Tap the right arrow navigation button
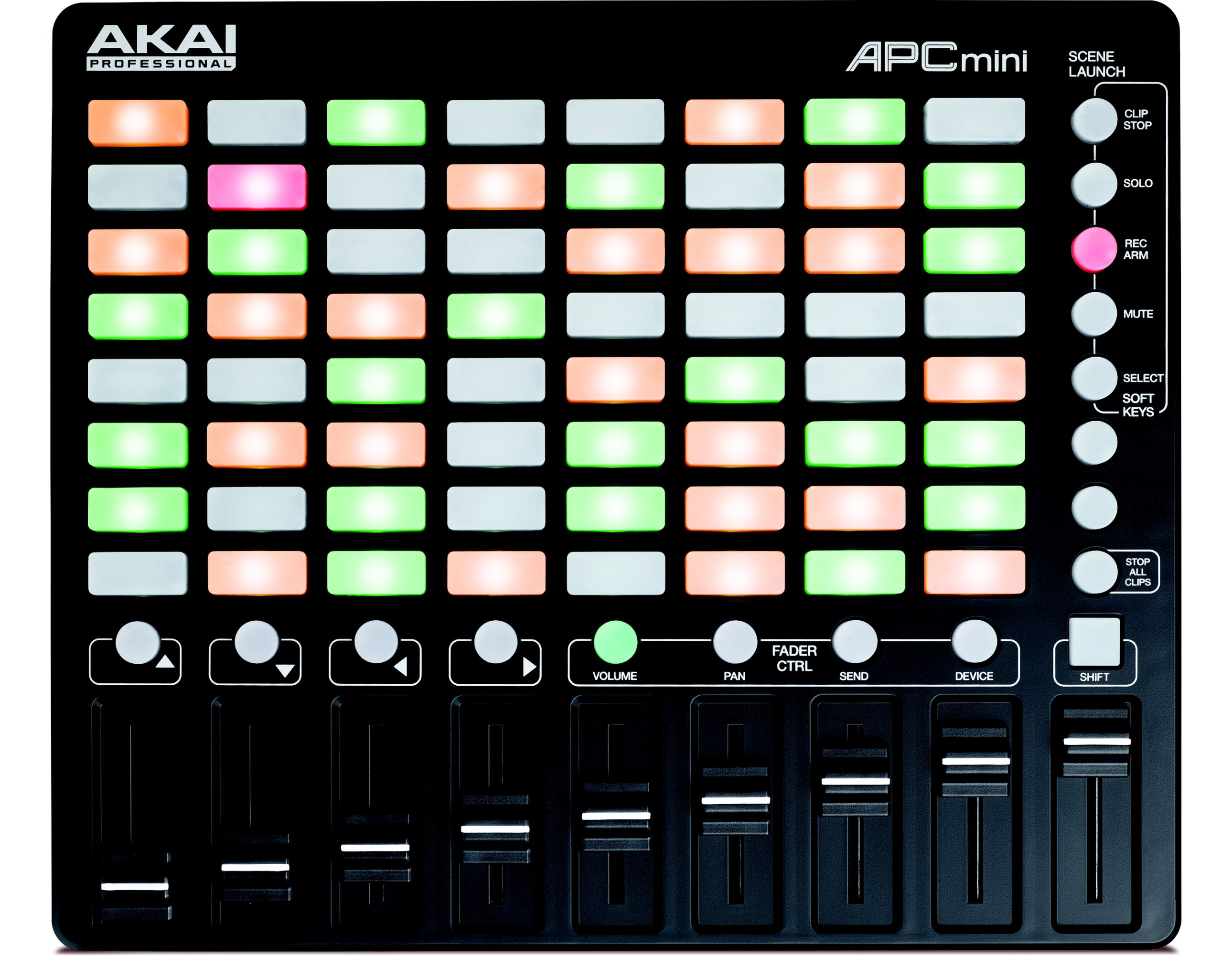This screenshot has height=955, width=1232. [x=496, y=643]
